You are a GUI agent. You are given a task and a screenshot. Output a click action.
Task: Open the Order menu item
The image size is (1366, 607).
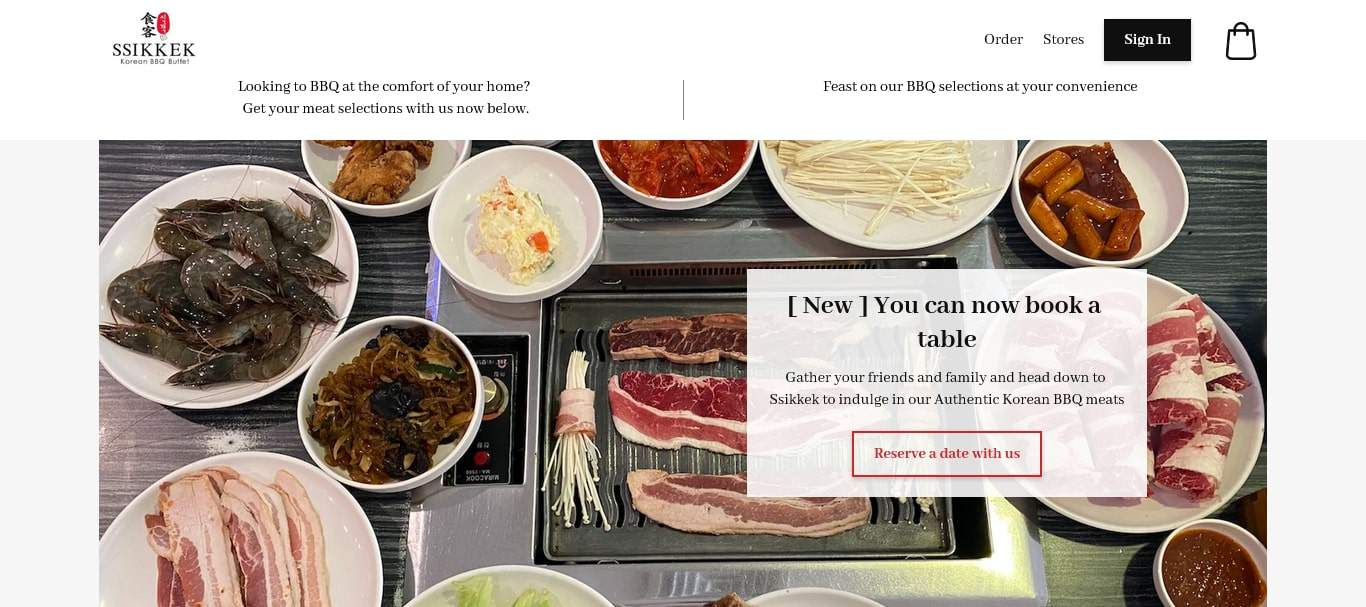coord(1003,40)
